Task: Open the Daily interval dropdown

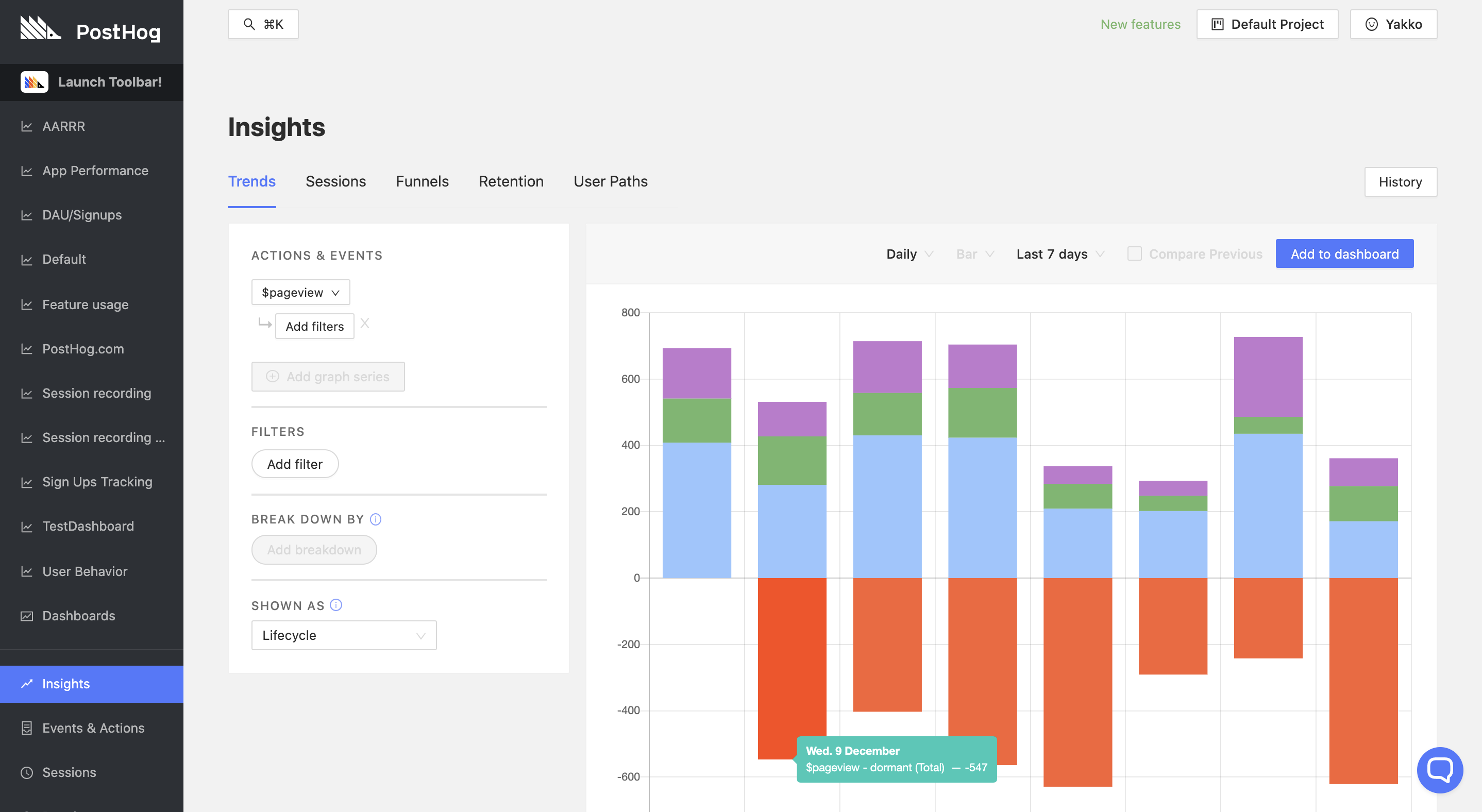Action: click(x=909, y=253)
